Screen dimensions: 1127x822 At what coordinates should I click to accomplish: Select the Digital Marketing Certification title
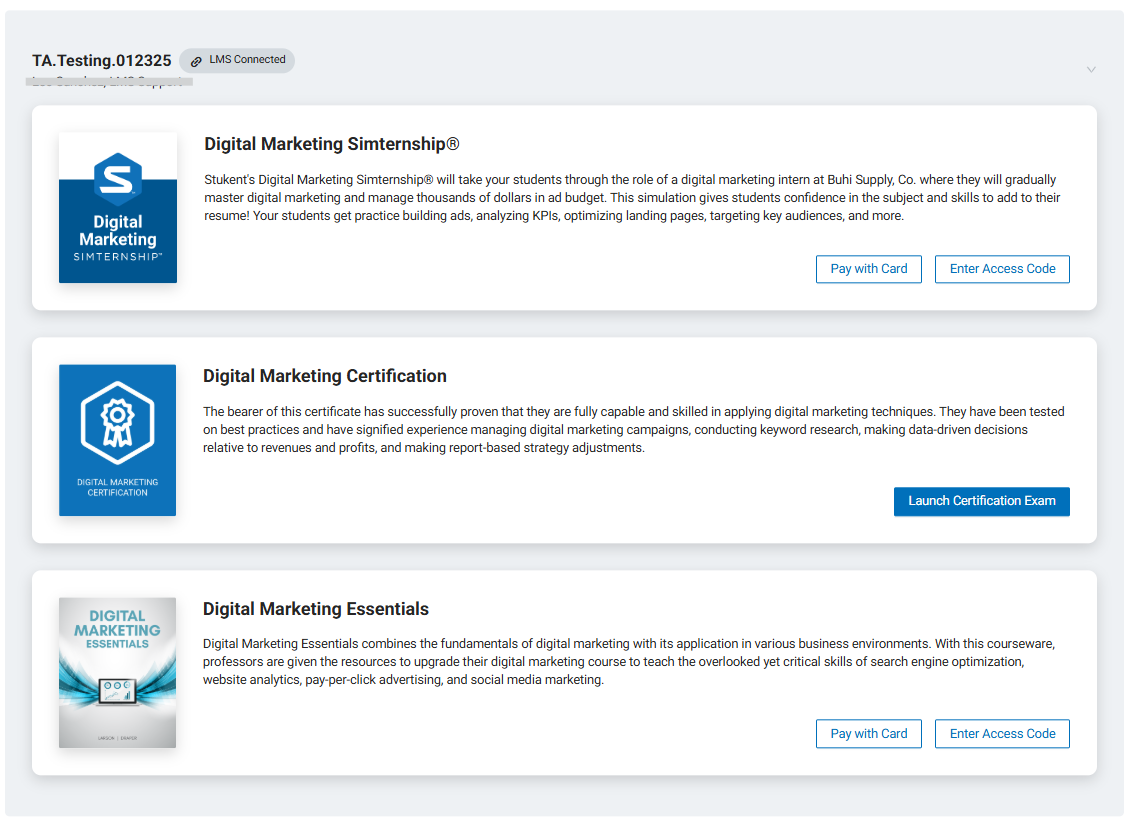point(325,376)
